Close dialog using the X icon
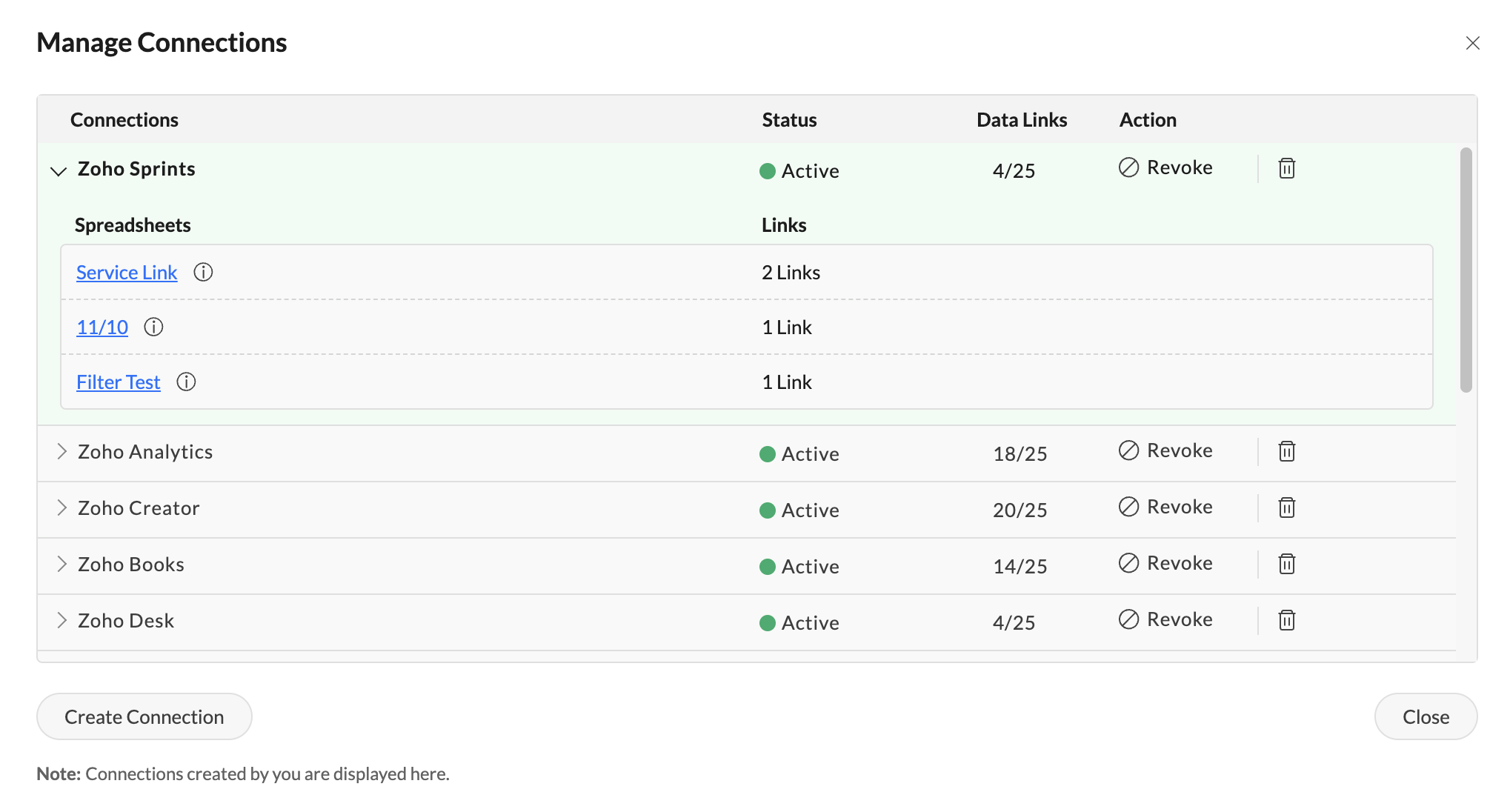The height and width of the screenshot is (812, 1510). click(1472, 43)
